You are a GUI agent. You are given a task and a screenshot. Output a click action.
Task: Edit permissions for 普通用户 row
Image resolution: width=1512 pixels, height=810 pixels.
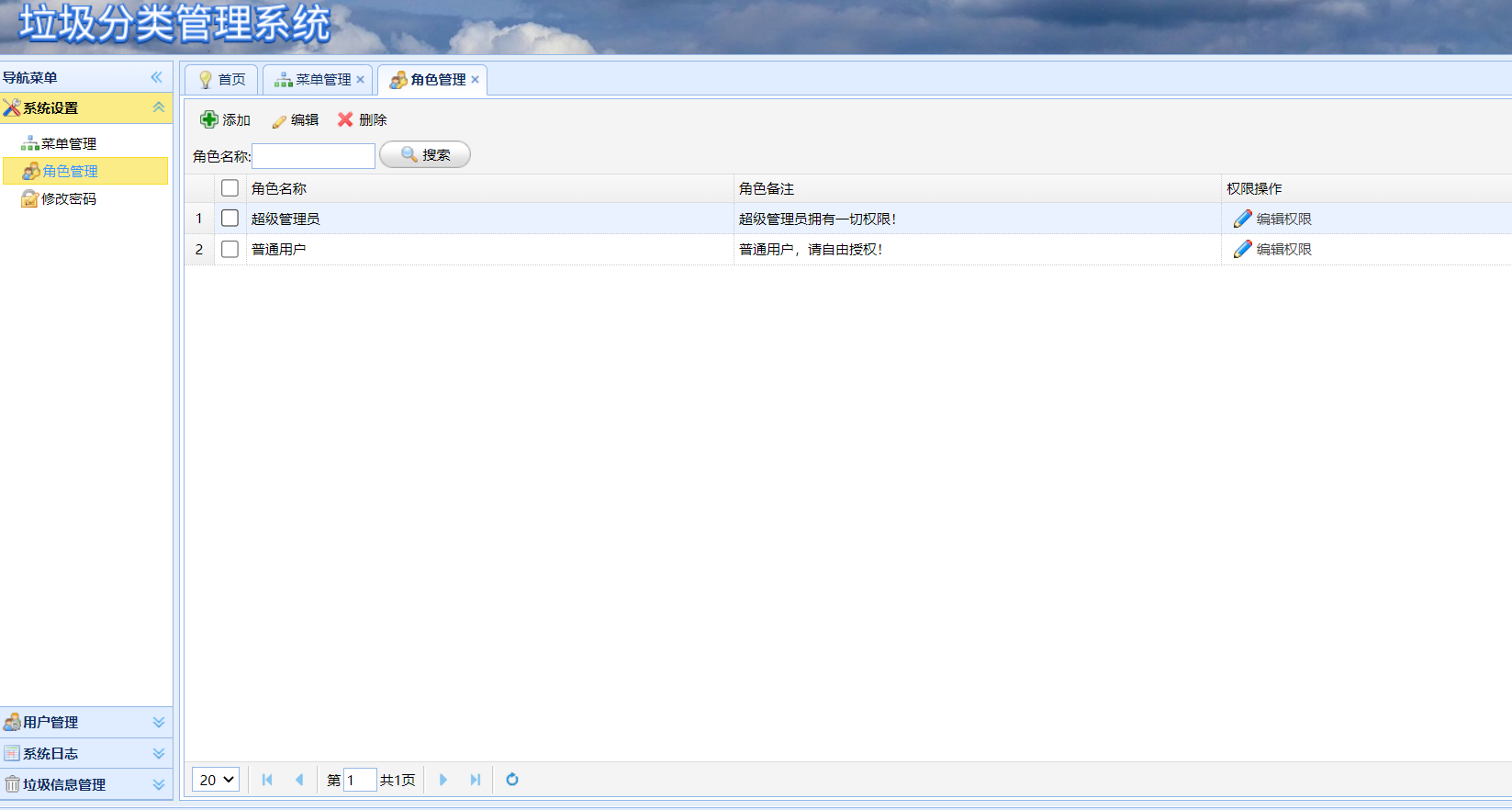(x=1273, y=249)
